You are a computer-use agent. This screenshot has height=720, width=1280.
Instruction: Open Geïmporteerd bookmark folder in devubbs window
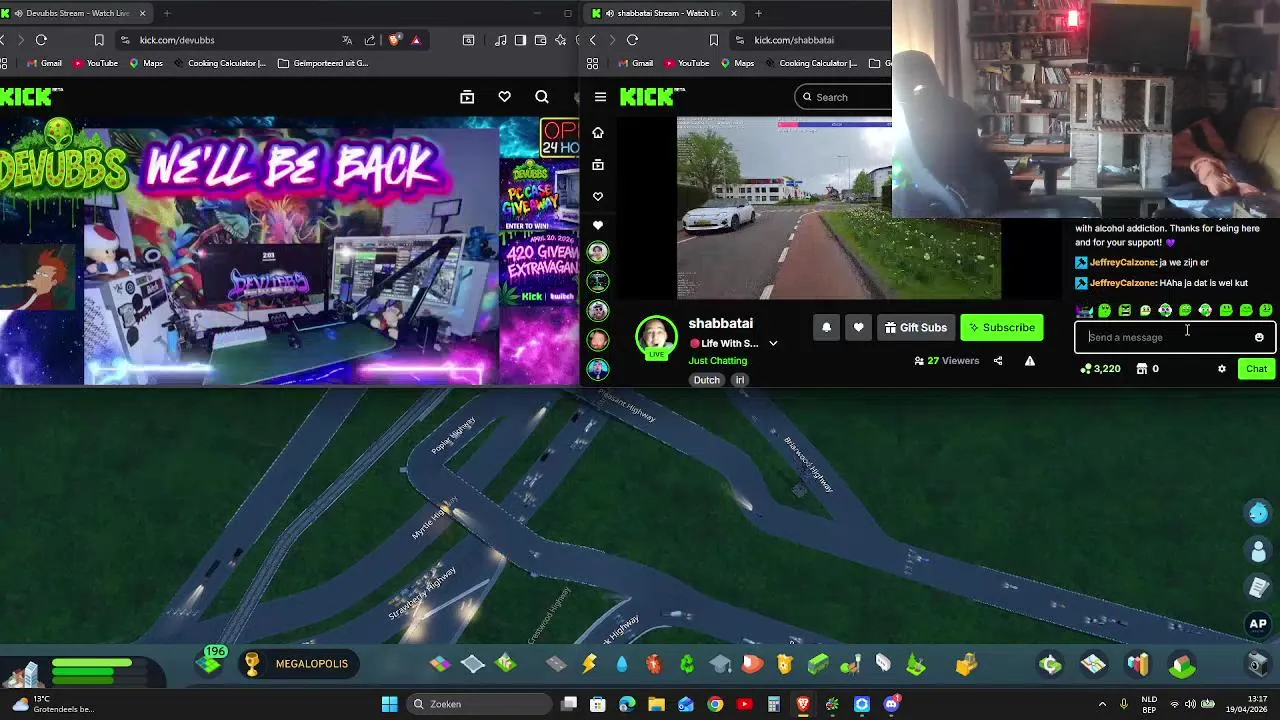(x=323, y=63)
